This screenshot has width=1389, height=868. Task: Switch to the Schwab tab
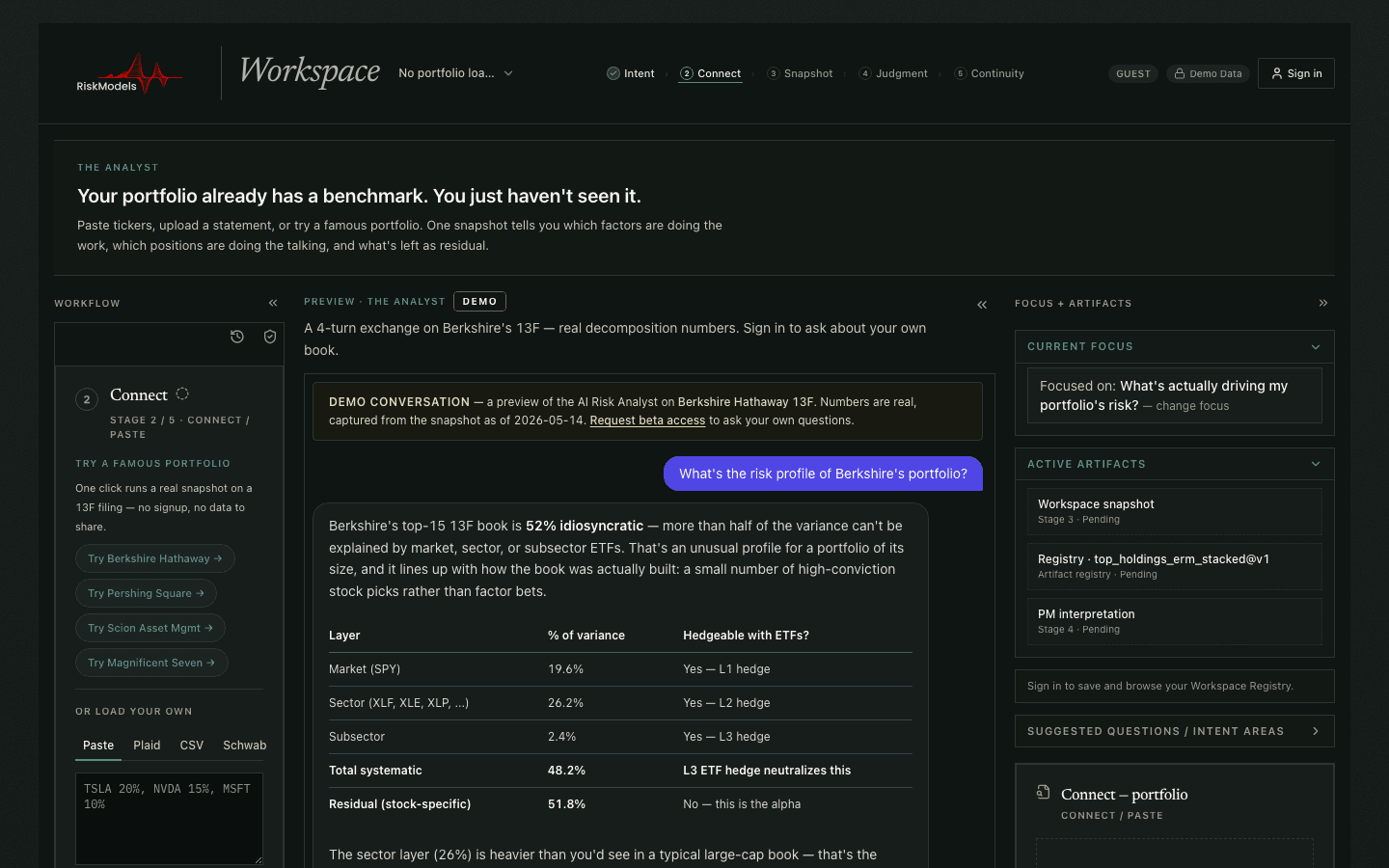click(x=245, y=746)
